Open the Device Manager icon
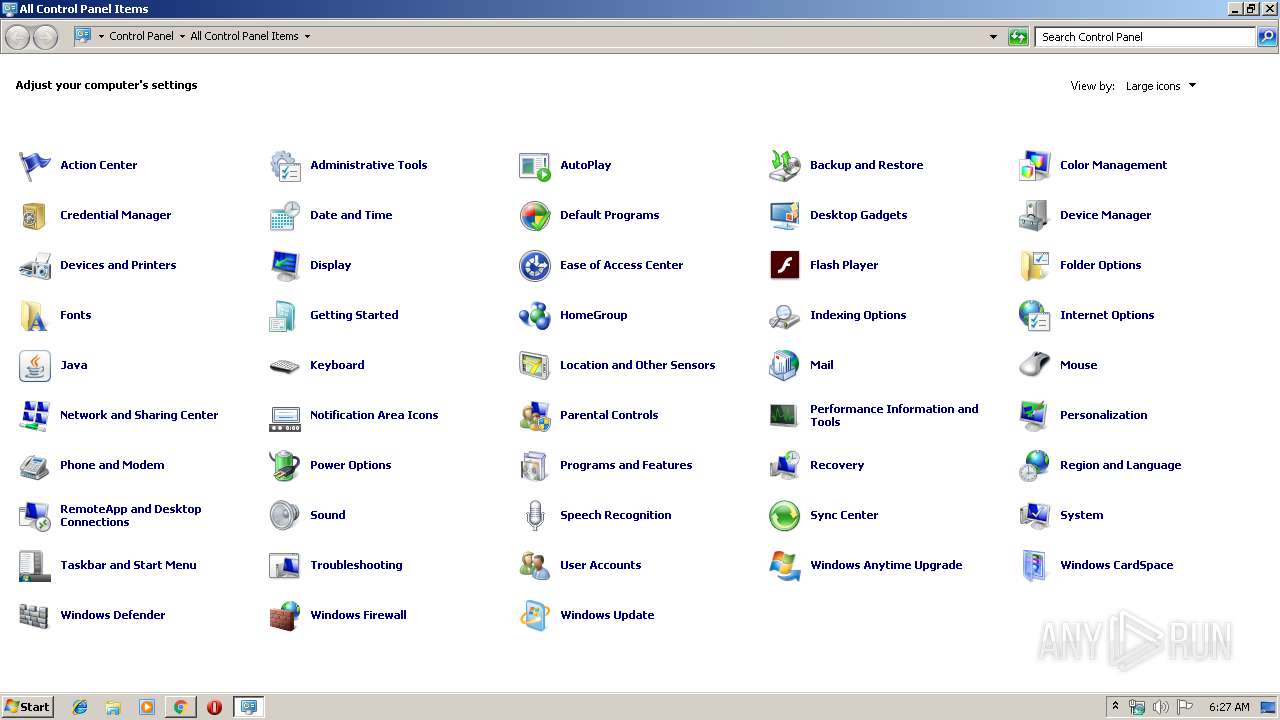 [1035, 215]
